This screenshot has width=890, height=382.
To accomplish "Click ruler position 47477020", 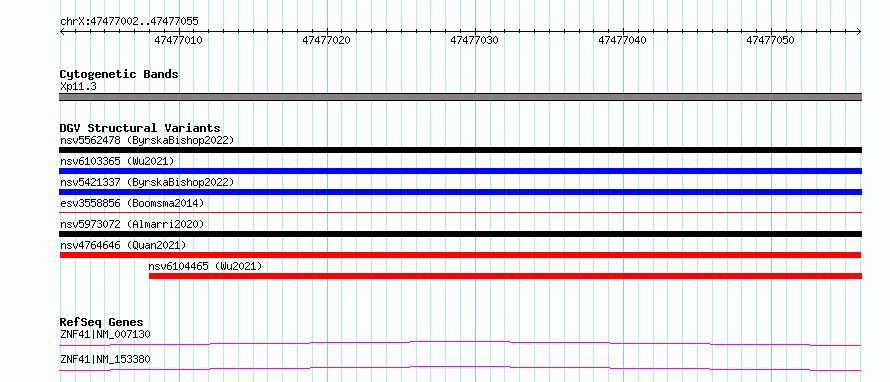I will [326, 40].
